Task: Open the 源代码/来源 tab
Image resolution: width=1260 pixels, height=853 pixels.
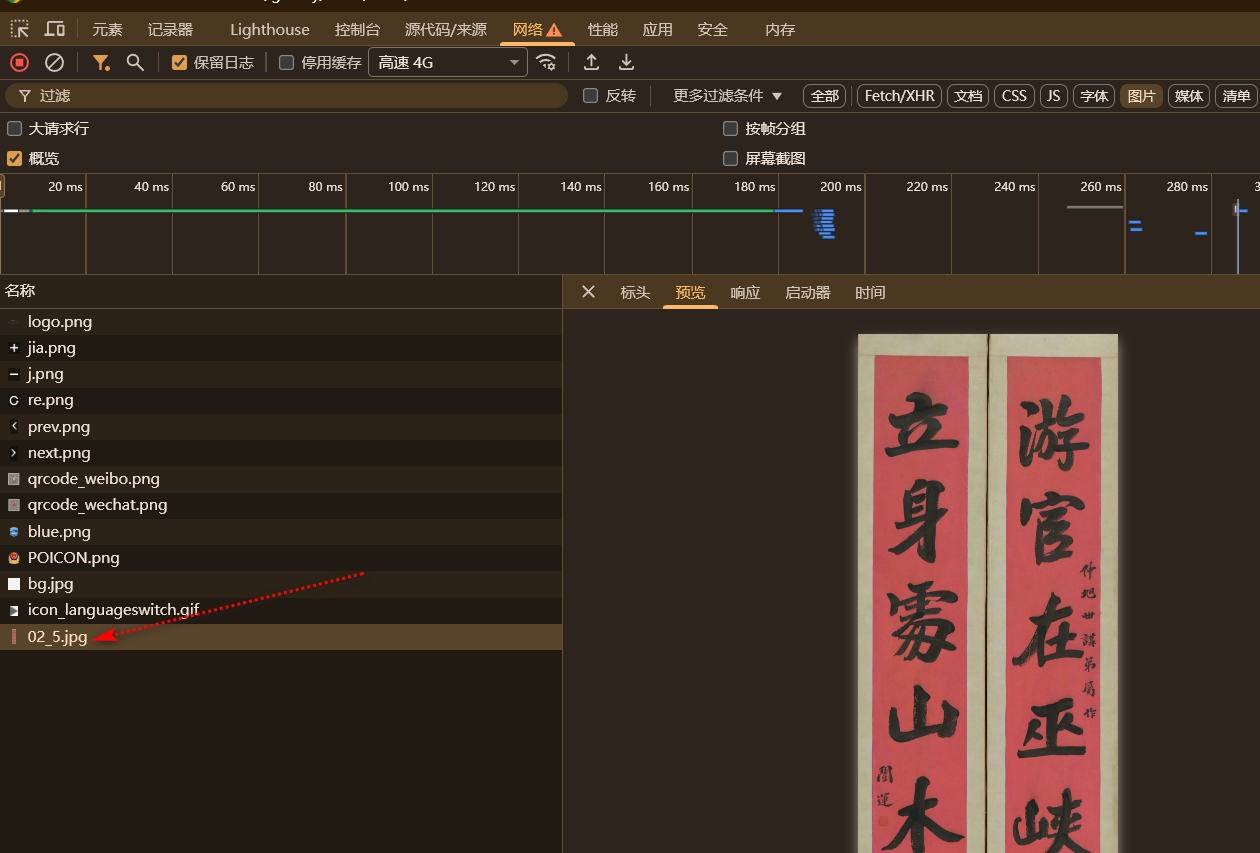Action: pos(446,29)
